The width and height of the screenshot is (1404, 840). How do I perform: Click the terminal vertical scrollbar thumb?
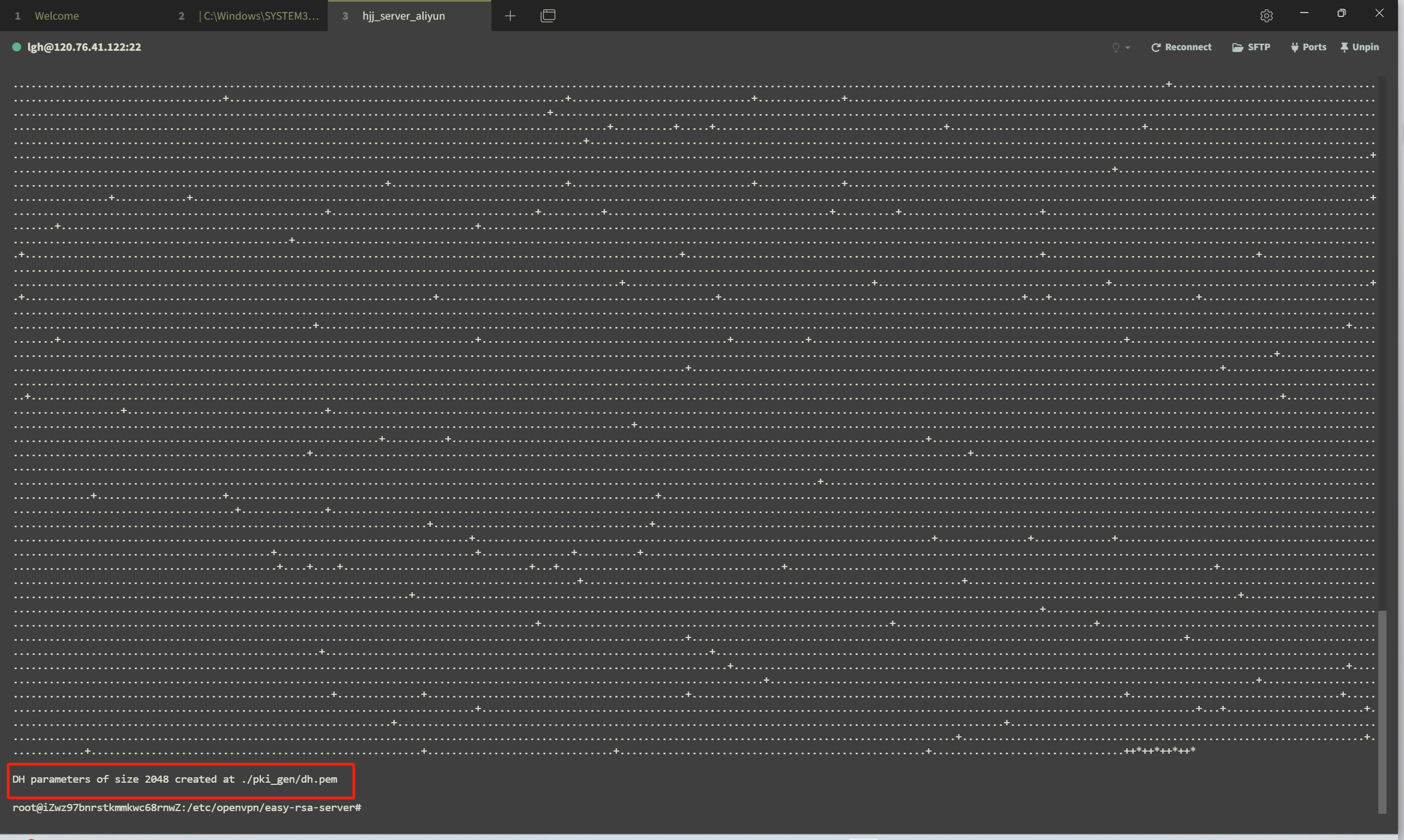pyautogui.click(x=1383, y=712)
